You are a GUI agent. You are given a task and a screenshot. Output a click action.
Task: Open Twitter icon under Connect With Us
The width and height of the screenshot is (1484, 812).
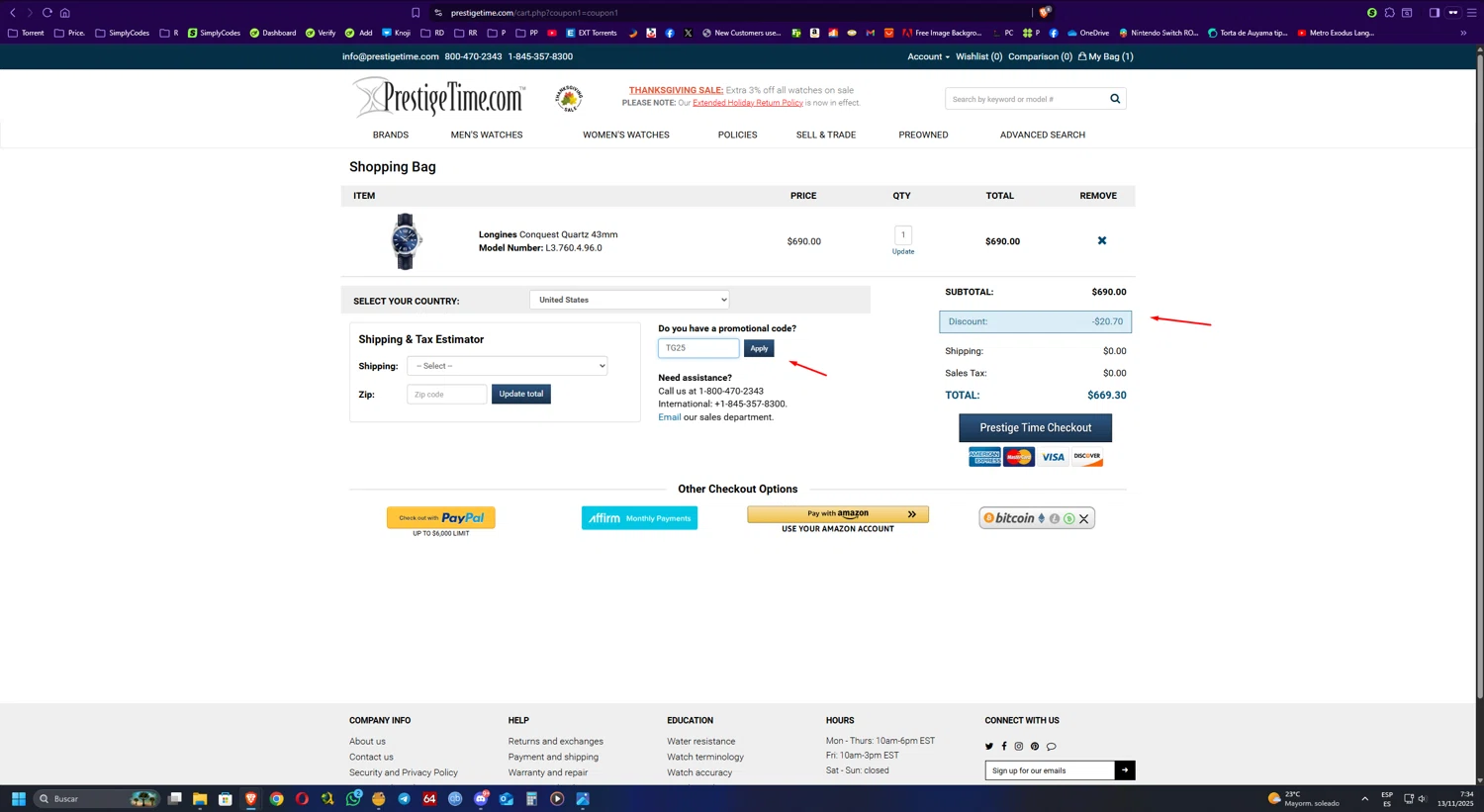989,747
